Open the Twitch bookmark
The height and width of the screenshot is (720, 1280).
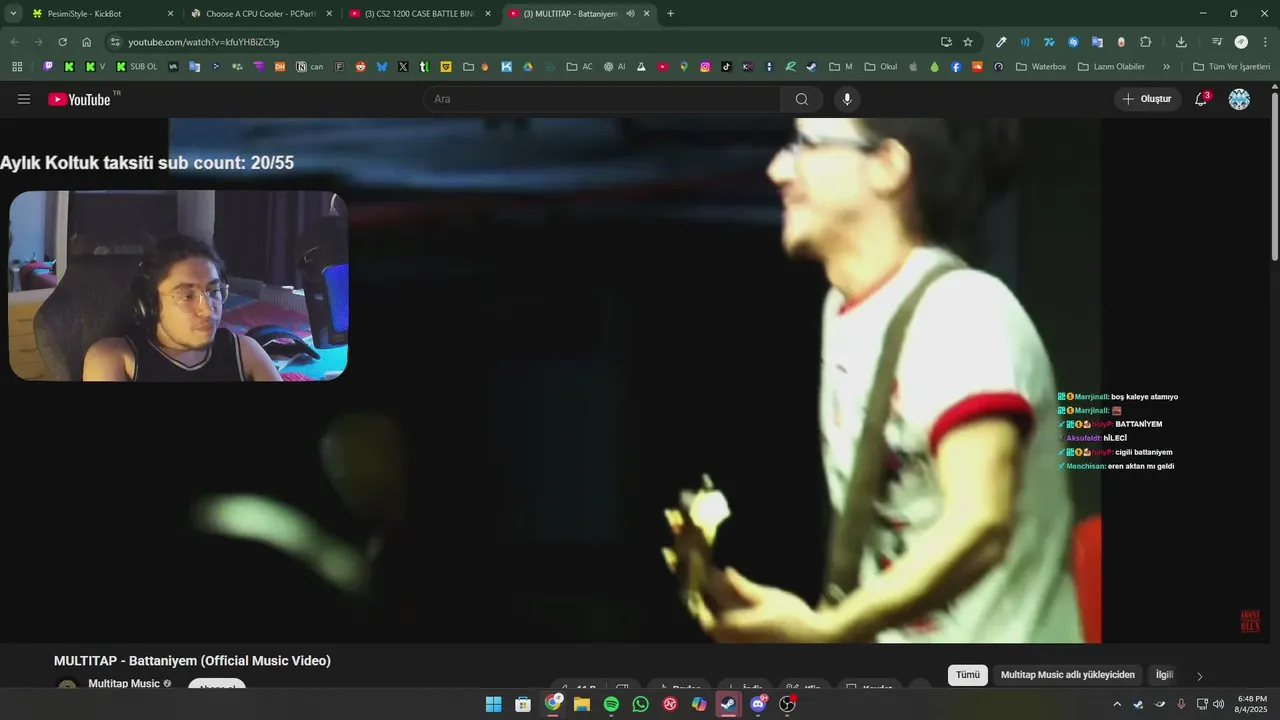(x=48, y=67)
